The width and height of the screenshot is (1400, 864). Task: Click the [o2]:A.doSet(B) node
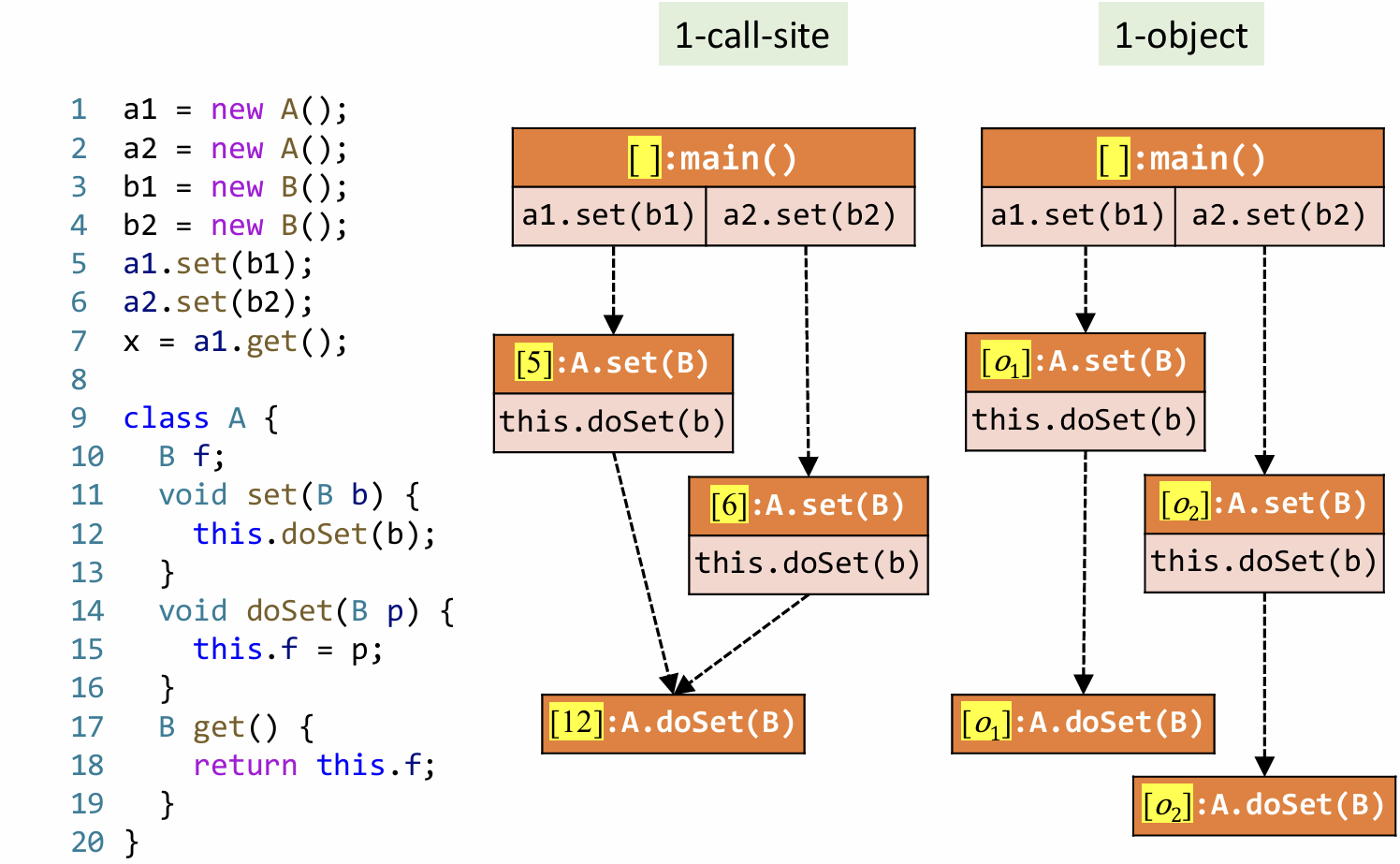tap(1263, 806)
